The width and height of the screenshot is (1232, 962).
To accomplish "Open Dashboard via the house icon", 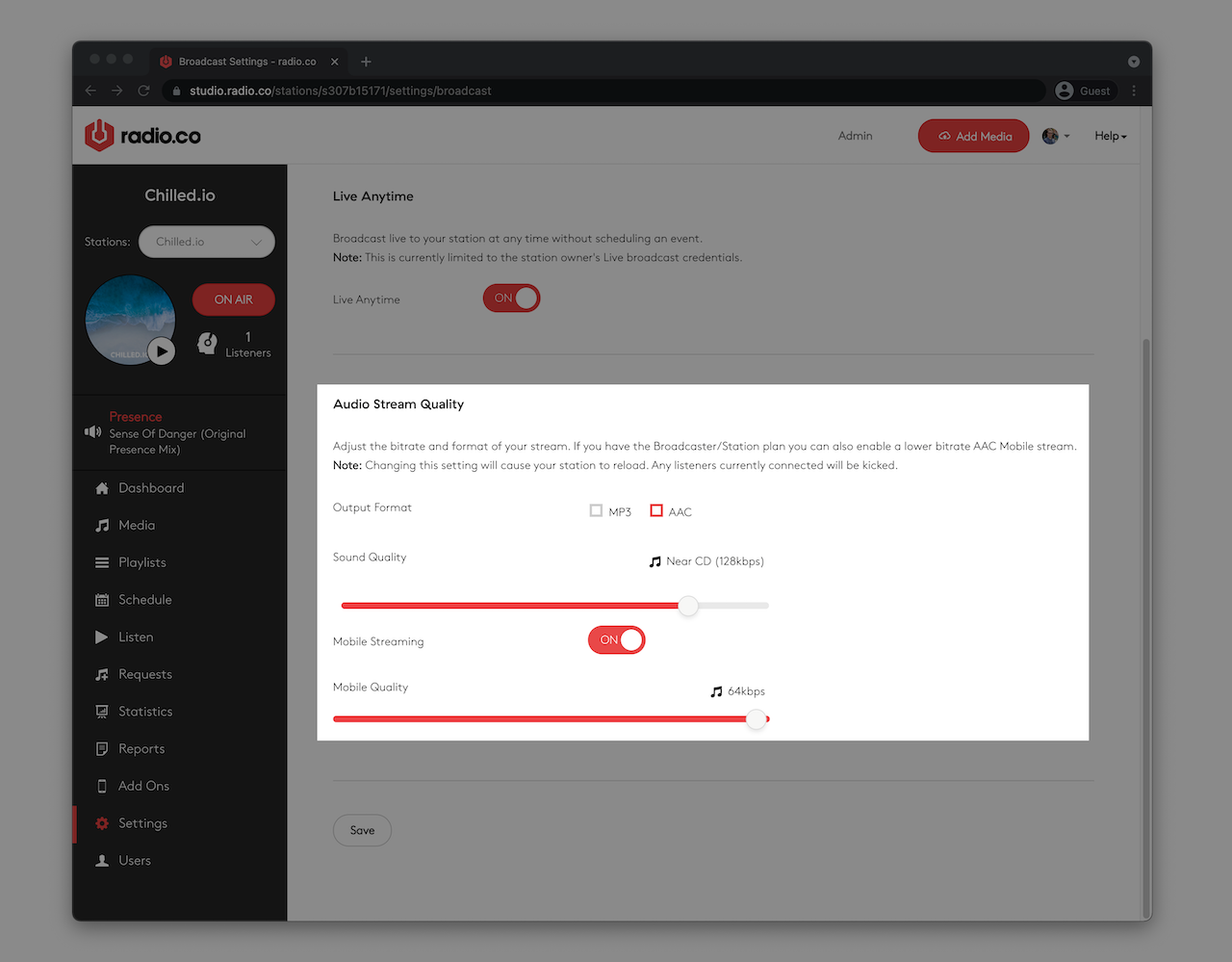I will 102,488.
